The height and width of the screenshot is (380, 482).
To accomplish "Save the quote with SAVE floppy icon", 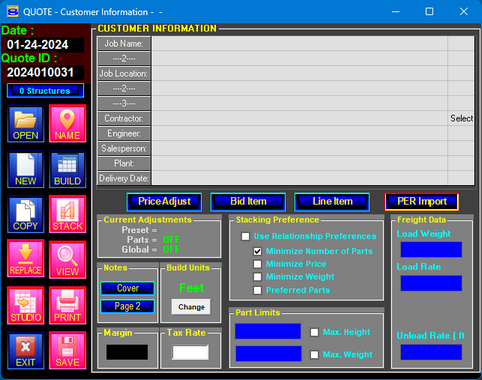I will coord(67,350).
